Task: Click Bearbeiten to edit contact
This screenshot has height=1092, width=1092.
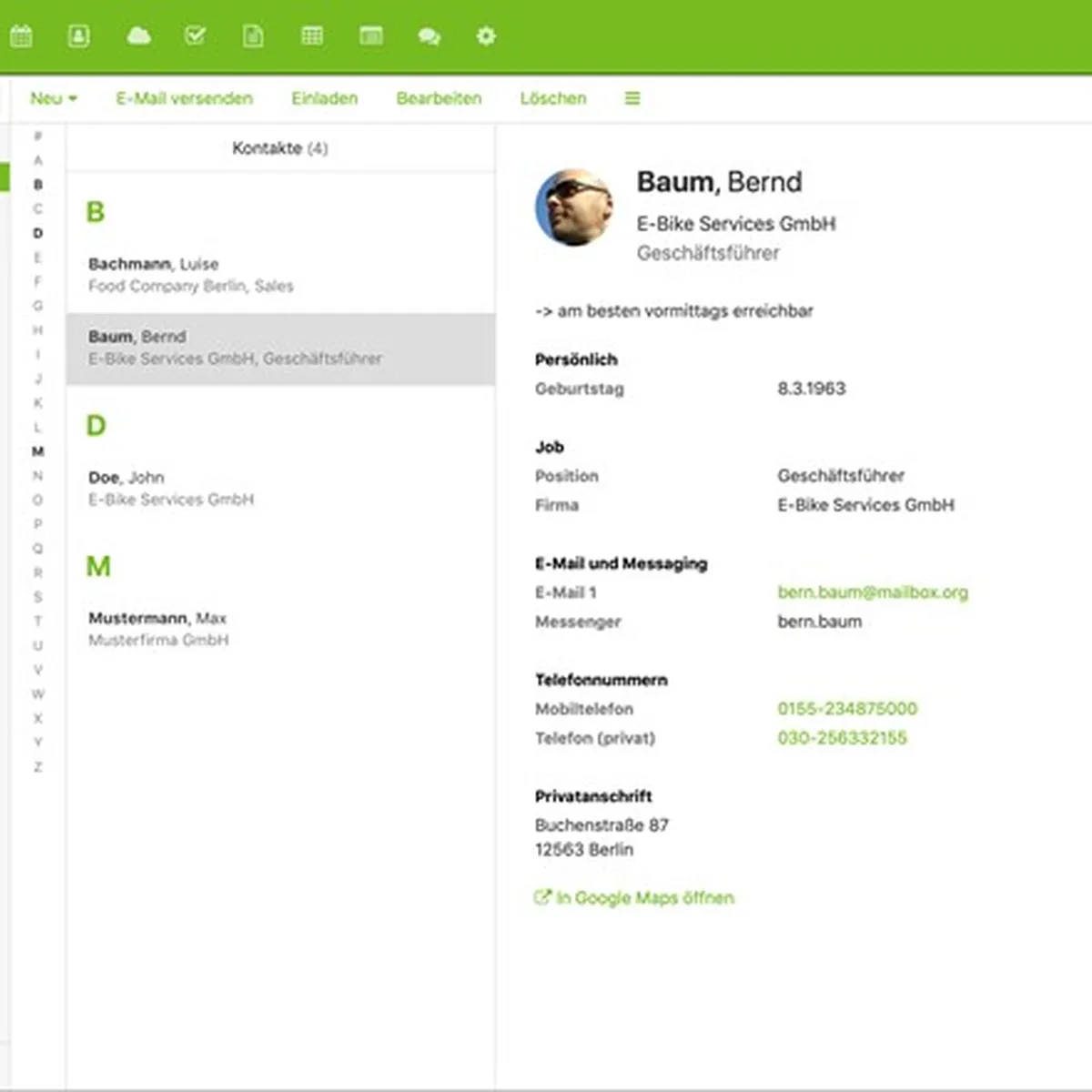Action: click(439, 98)
